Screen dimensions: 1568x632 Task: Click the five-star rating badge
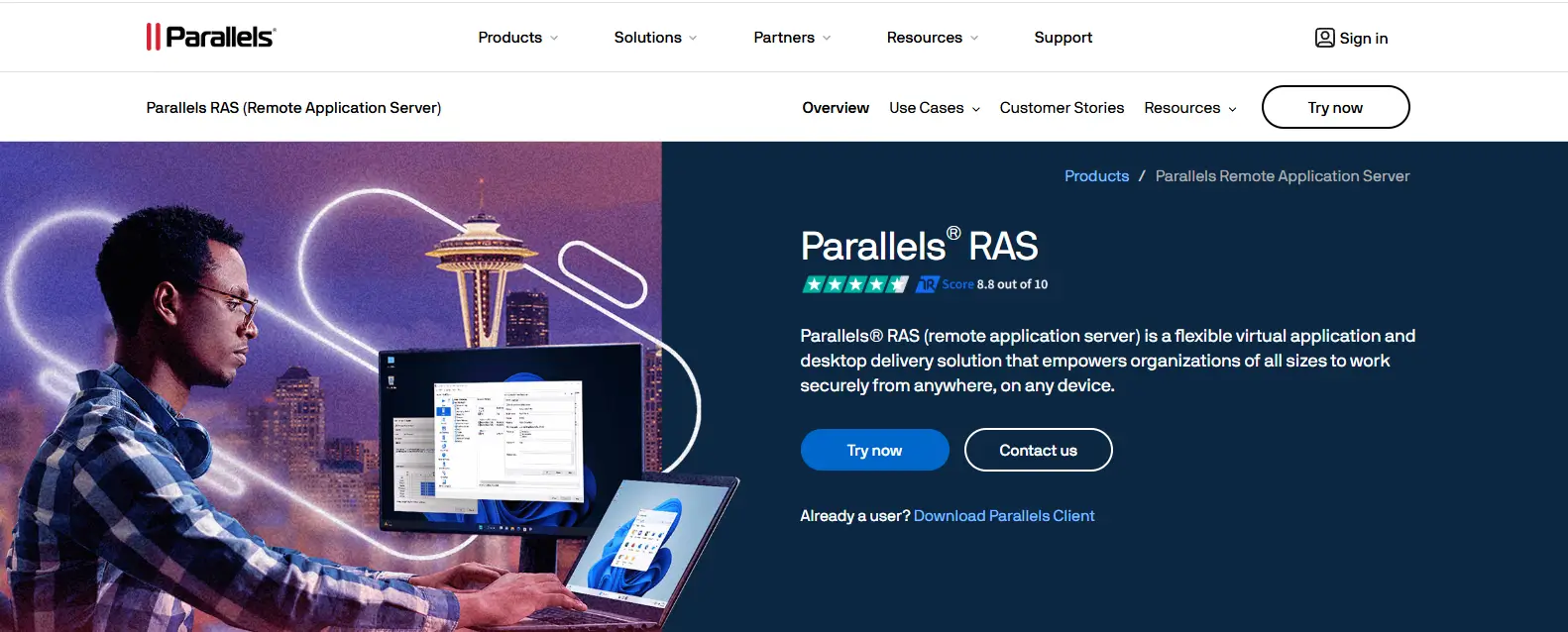(x=854, y=284)
